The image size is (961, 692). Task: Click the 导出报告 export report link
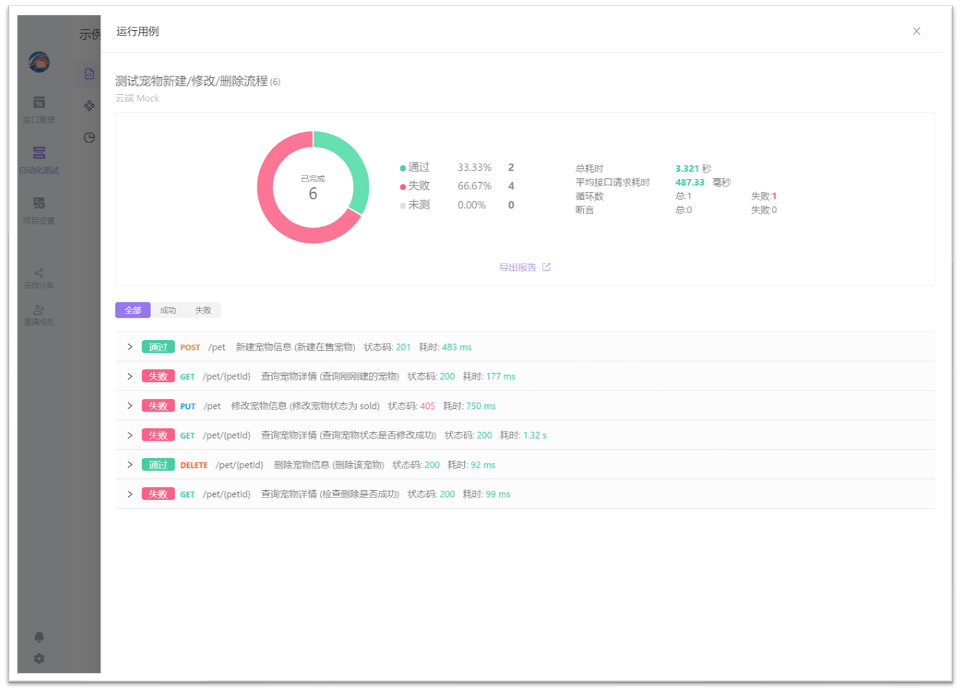coord(524,267)
